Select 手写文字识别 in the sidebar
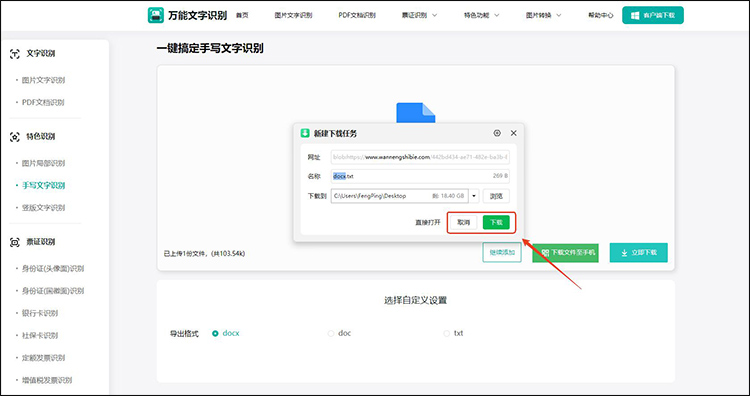The height and width of the screenshot is (396, 750). [43, 186]
